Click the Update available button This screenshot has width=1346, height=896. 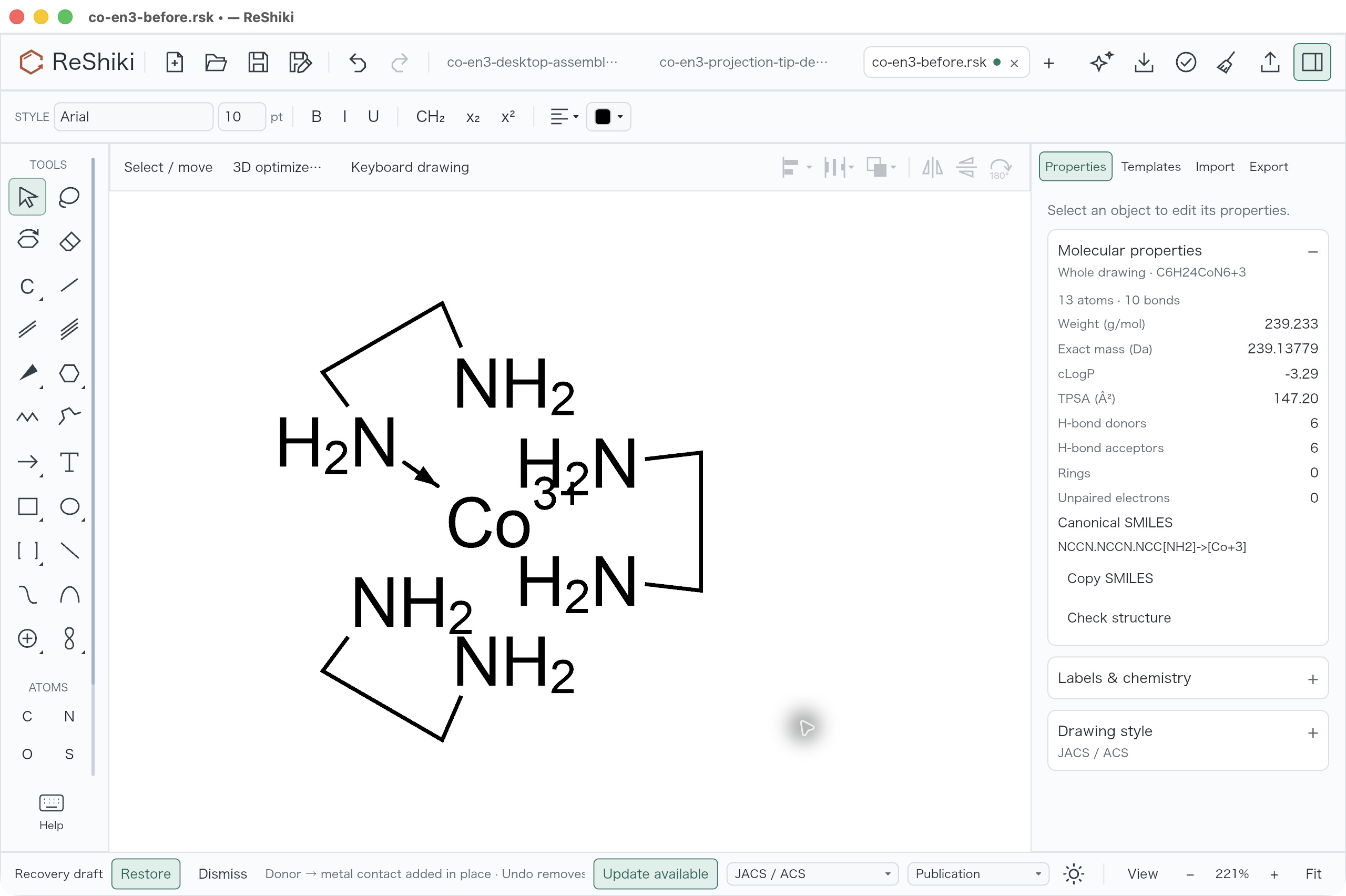click(x=655, y=874)
